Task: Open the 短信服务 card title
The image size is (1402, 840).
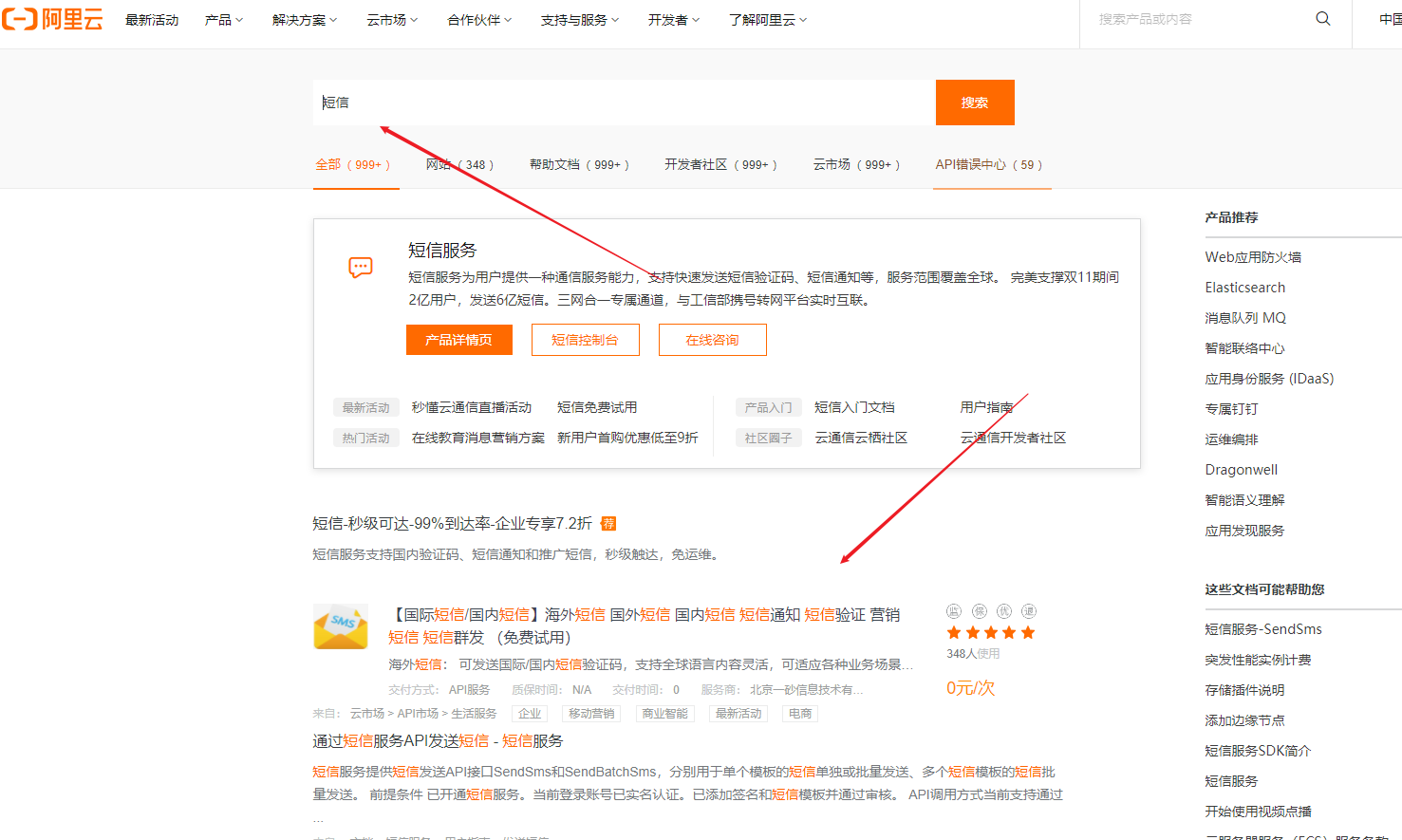Action: tap(442, 250)
